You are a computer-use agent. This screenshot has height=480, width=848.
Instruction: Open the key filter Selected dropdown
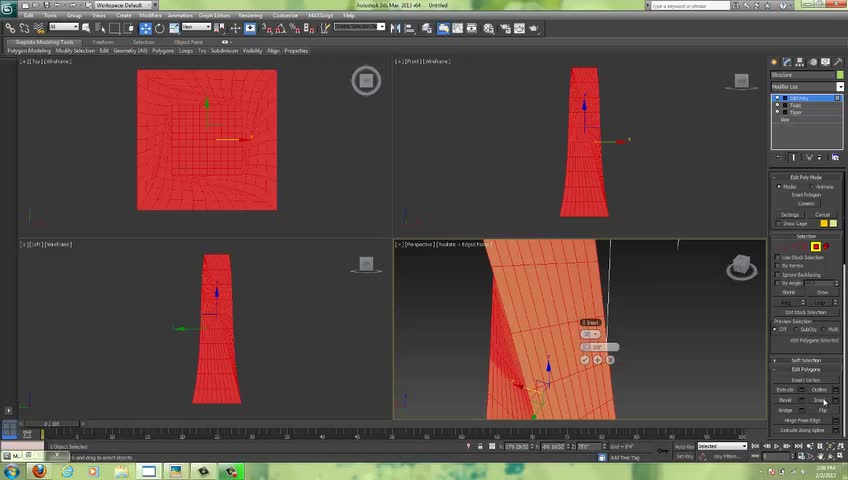tap(722, 446)
